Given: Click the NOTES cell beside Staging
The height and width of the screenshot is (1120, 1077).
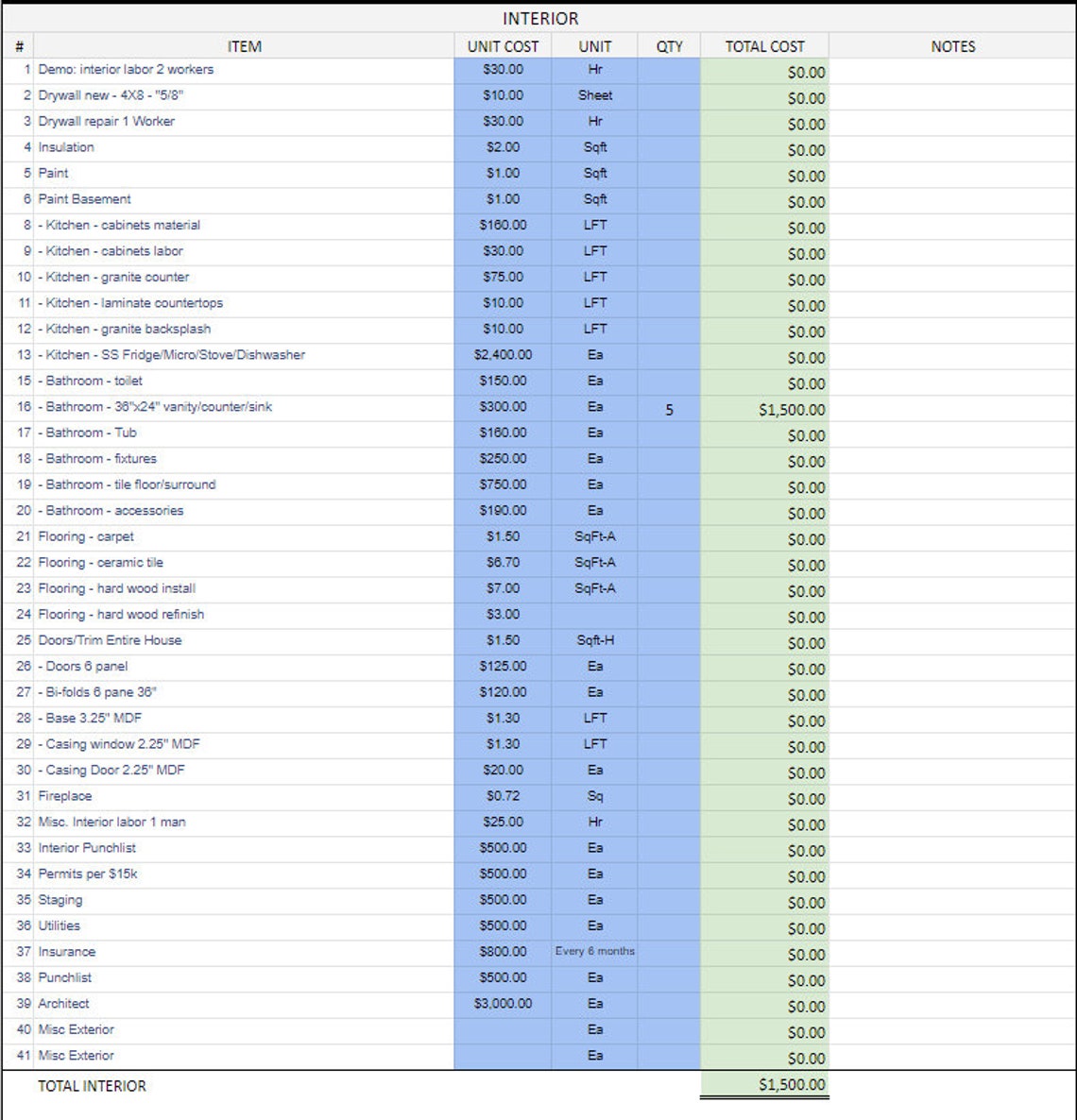Looking at the screenshot, I should pyautogui.click(x=954, y=901).
